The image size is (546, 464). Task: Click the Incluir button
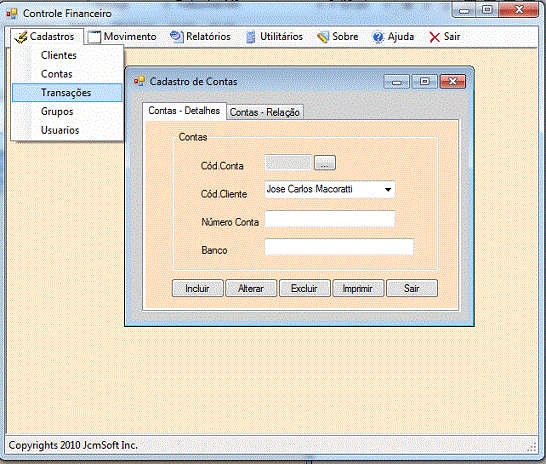tap(197, 288)
